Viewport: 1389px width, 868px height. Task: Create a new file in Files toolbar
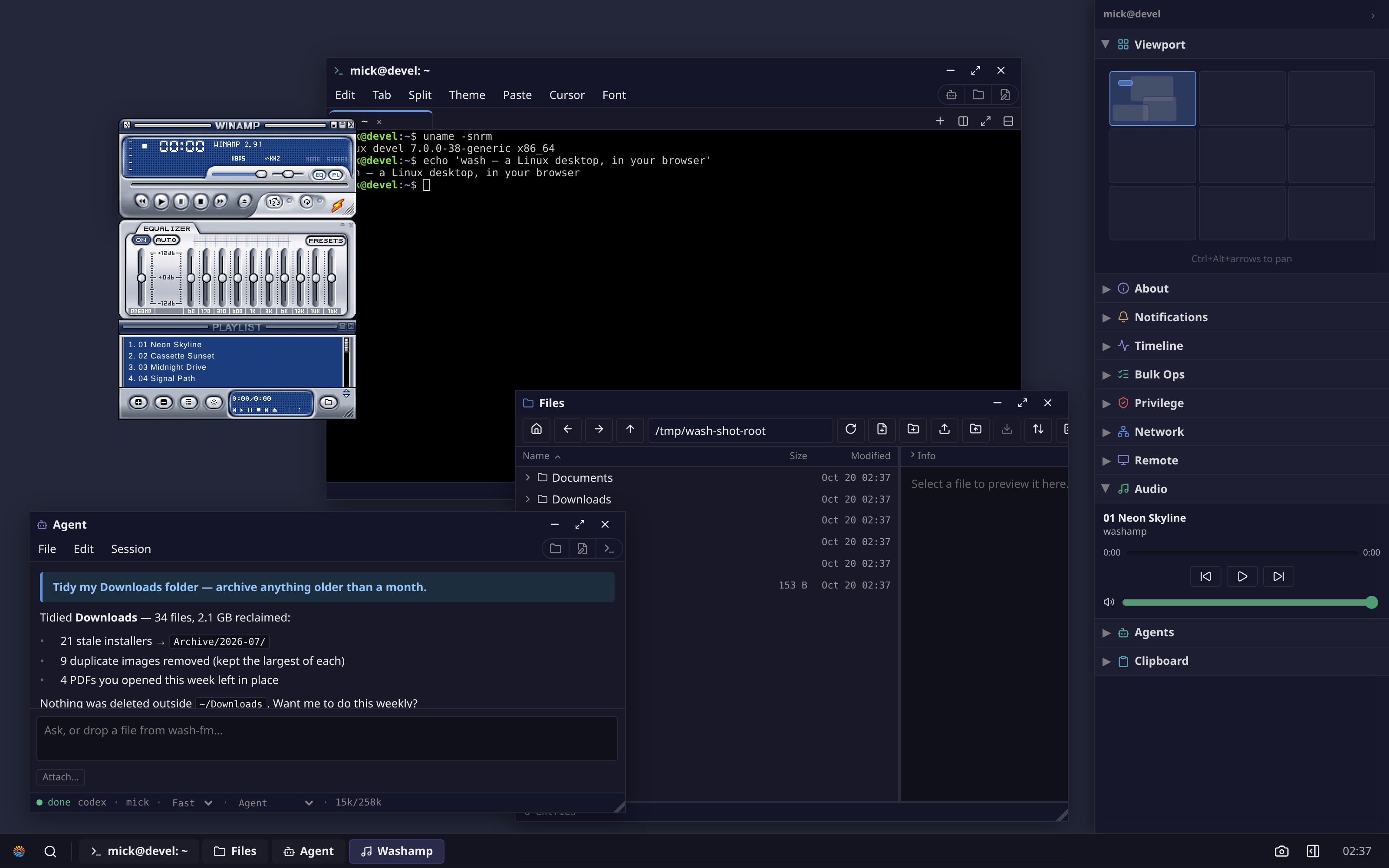[x=882, y=429]
